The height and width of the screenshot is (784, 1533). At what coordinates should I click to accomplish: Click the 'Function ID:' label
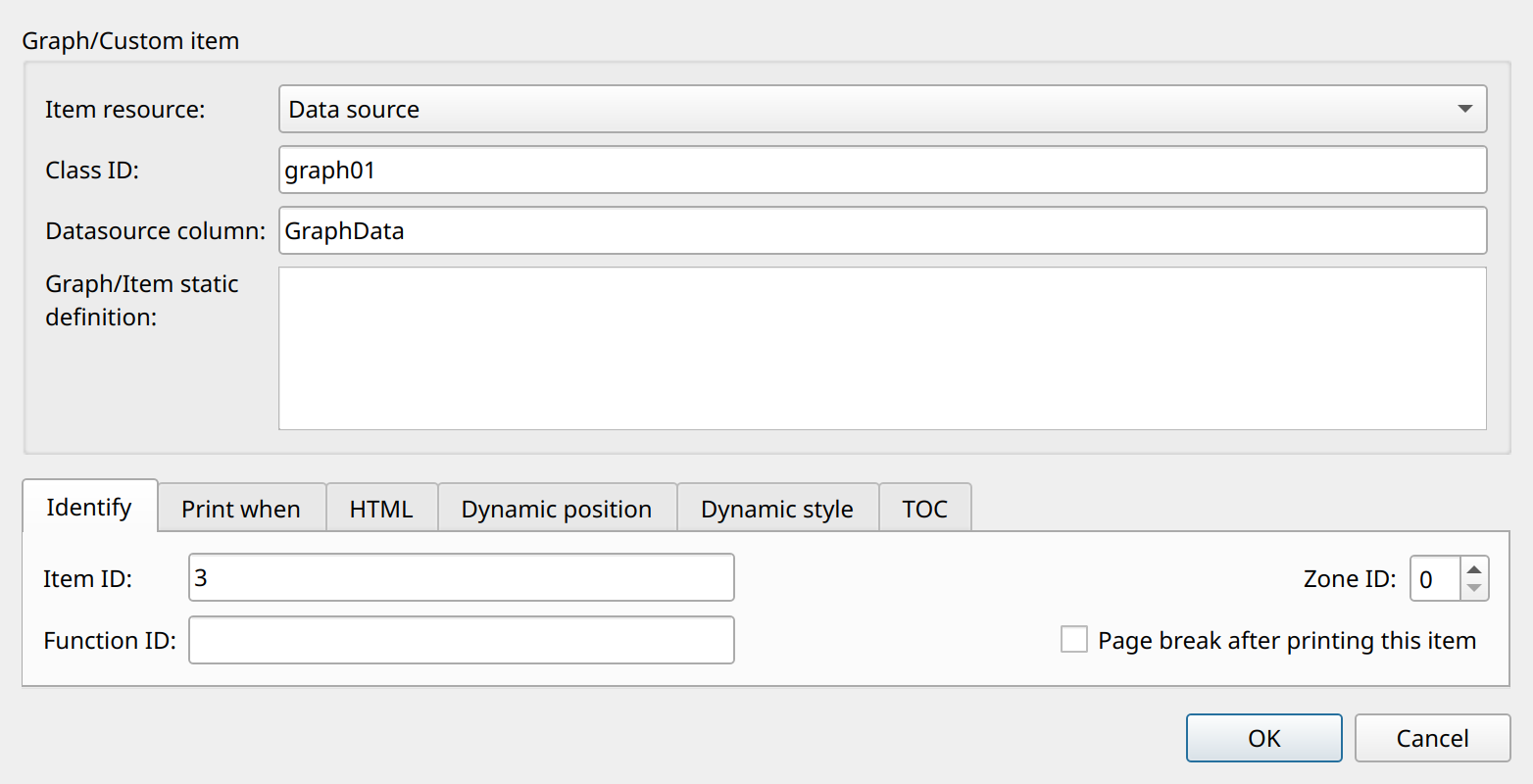click(x=110, y=640)
